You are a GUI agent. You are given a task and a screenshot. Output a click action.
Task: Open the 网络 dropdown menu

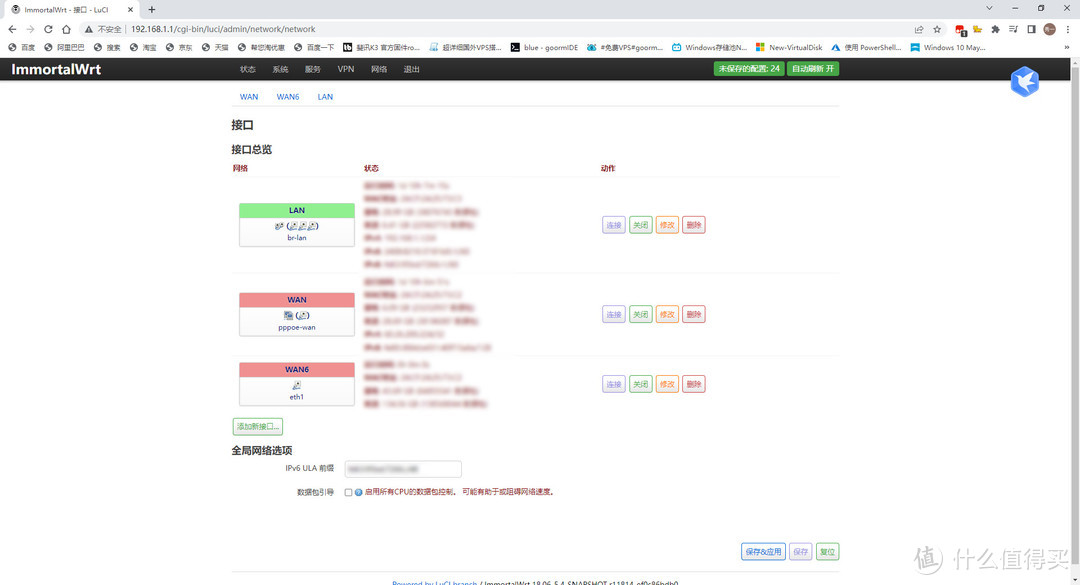(x=379, y=69)
